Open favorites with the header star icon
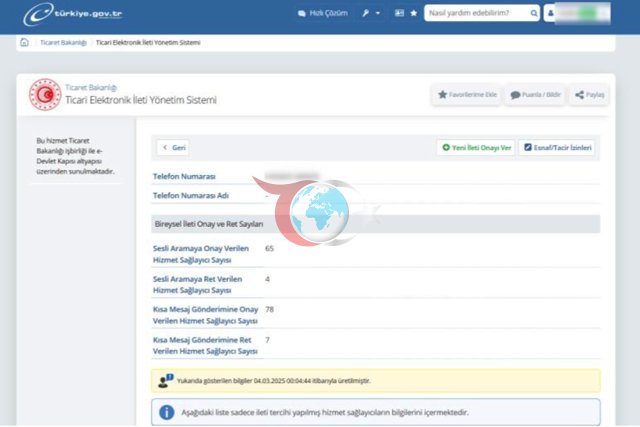Image resolution: width=640 pixels, height=427 pixels. click(413, 13)
